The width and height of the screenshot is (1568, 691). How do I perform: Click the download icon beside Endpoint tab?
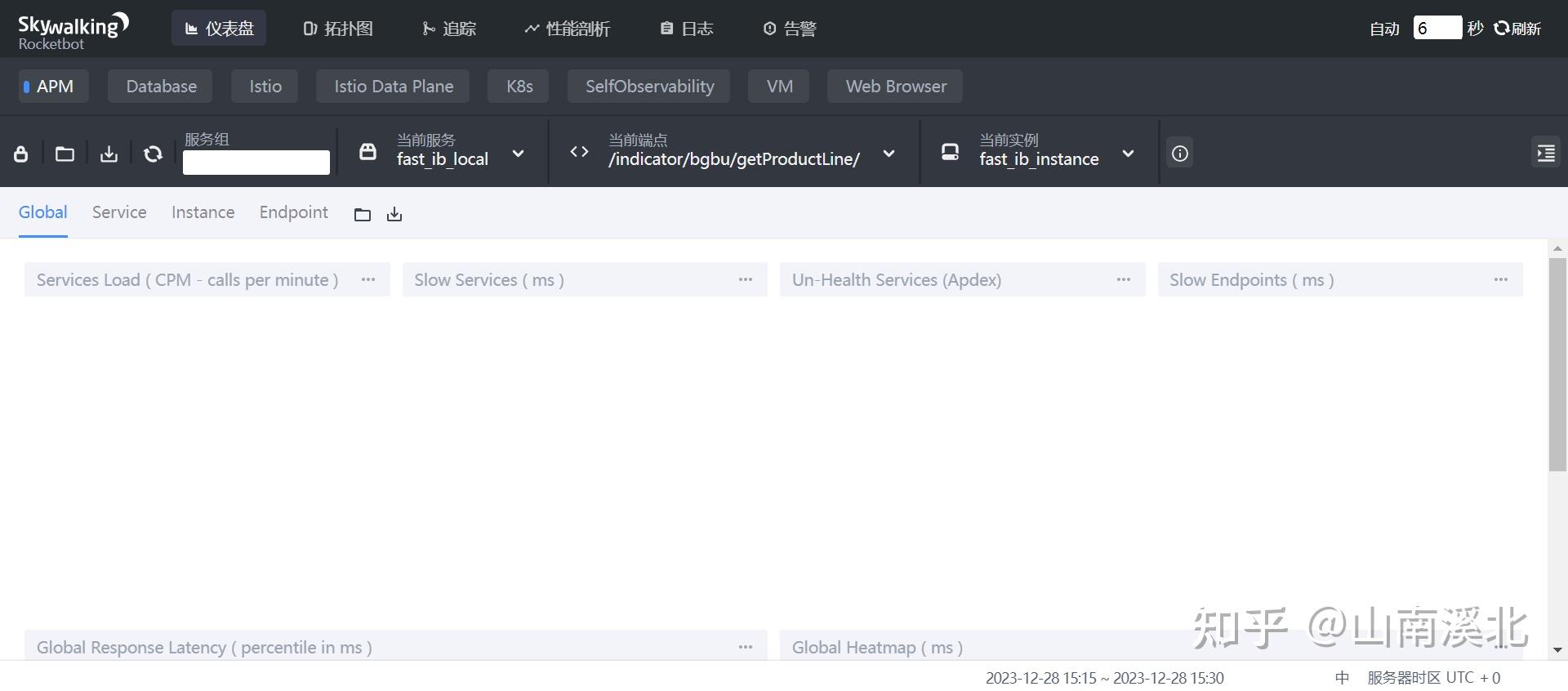click(x=394, y=214)
